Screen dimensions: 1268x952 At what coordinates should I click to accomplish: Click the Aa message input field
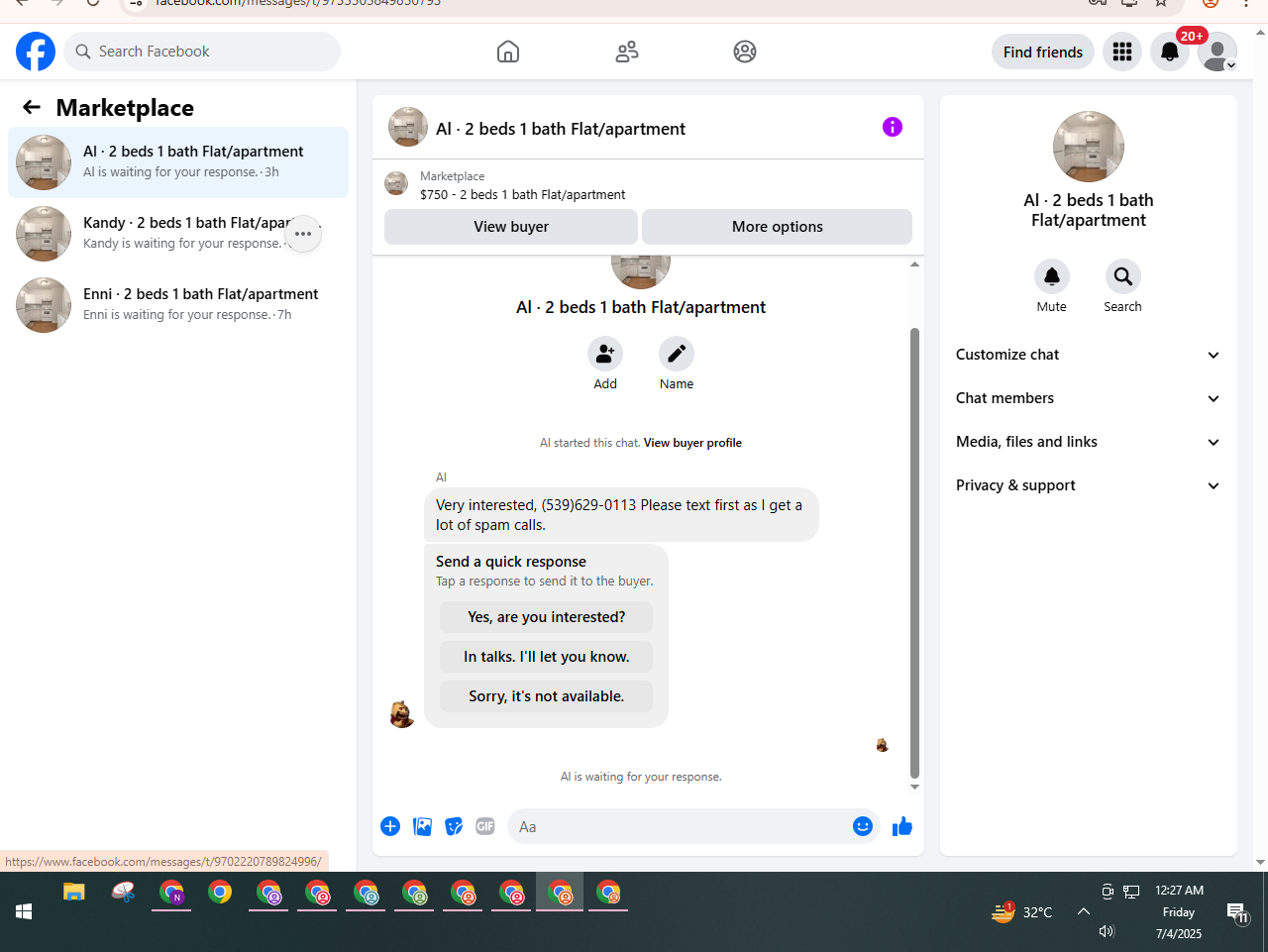coord(680,826)
